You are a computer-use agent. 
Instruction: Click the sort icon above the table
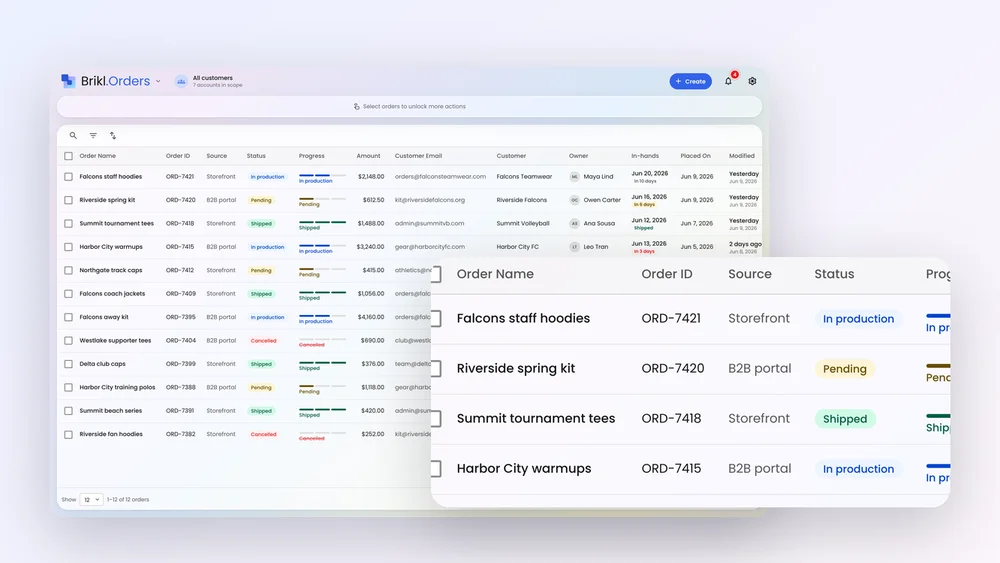(x=113, y=135)
